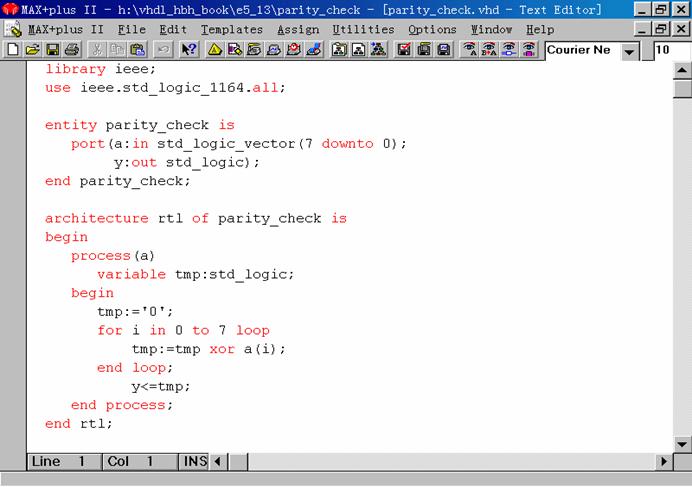Click the line 'y:out std_logic);'
692x487 pixels.
187,162
